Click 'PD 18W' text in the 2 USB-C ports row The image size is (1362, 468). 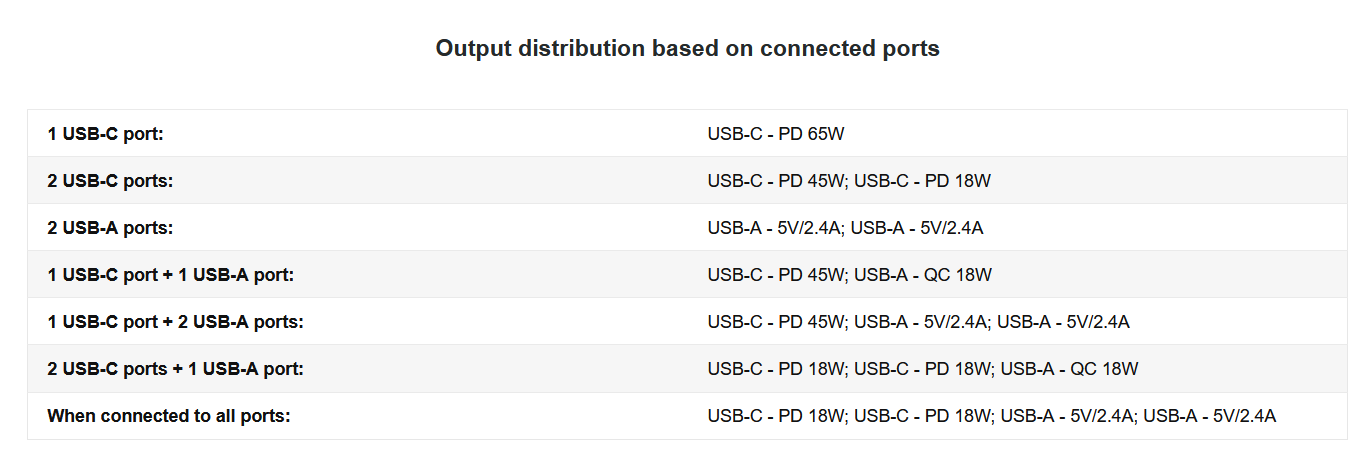[958, 181]
